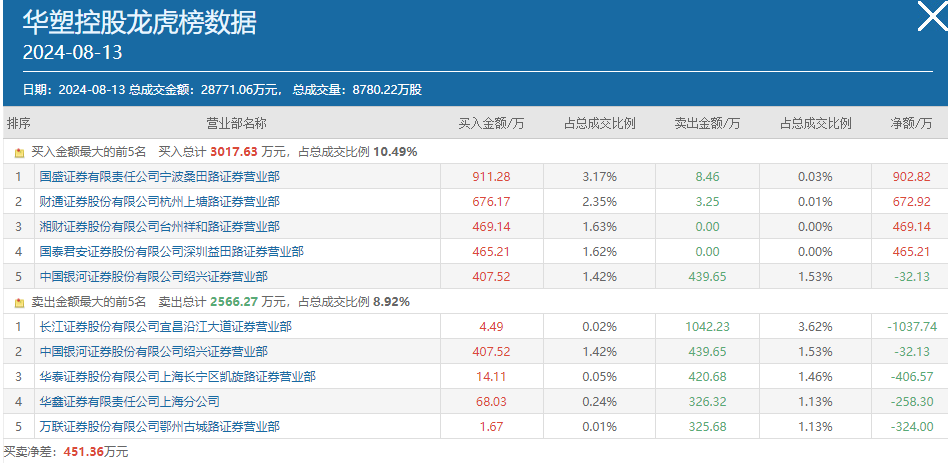Open 国盛证券有限责任公司宁波桑田路证券营业部 link
Screen dimensions: 948x463
[x=160, y=177]
